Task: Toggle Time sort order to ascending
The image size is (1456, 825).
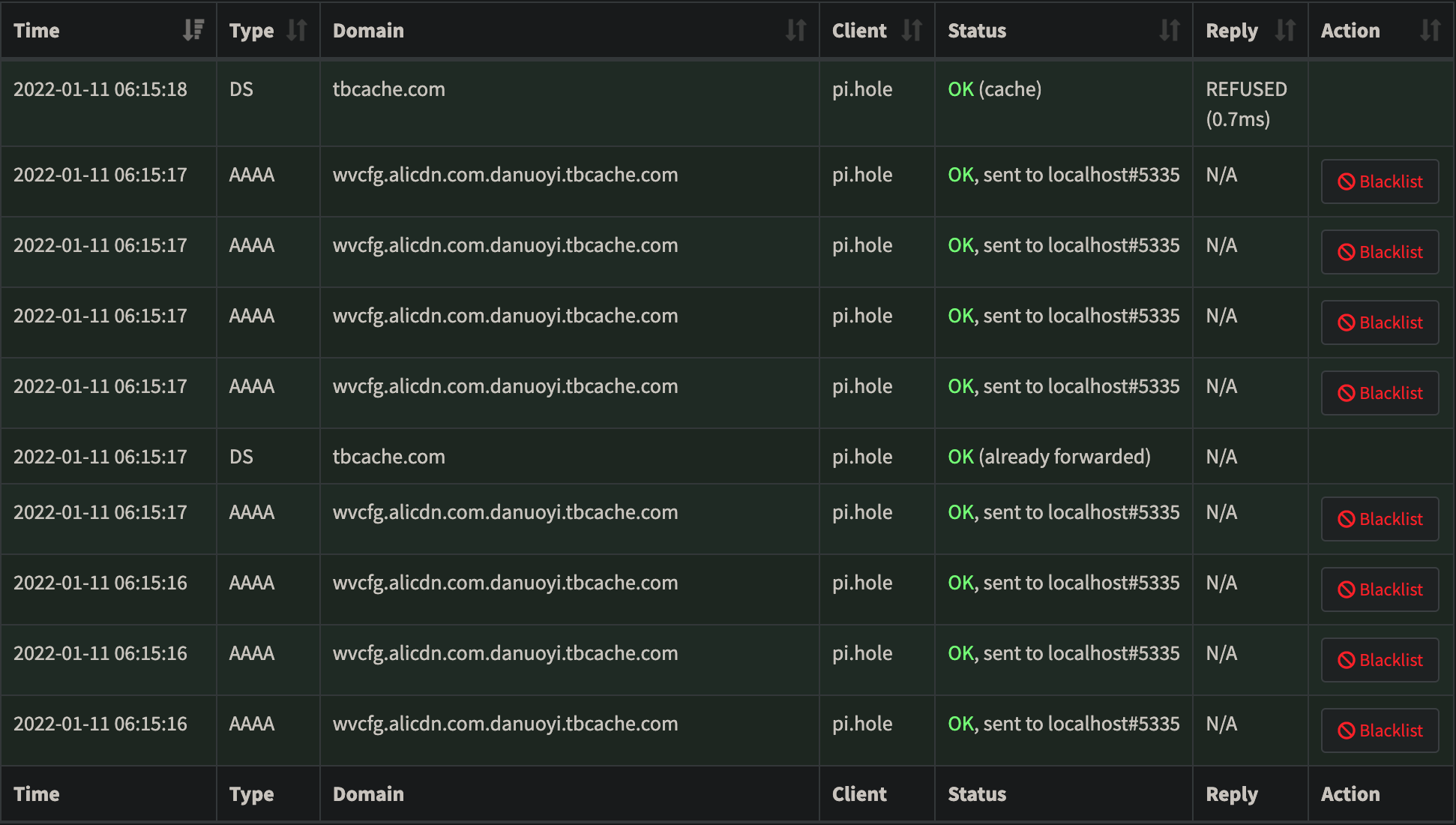Action: click(x=193, y=30)
